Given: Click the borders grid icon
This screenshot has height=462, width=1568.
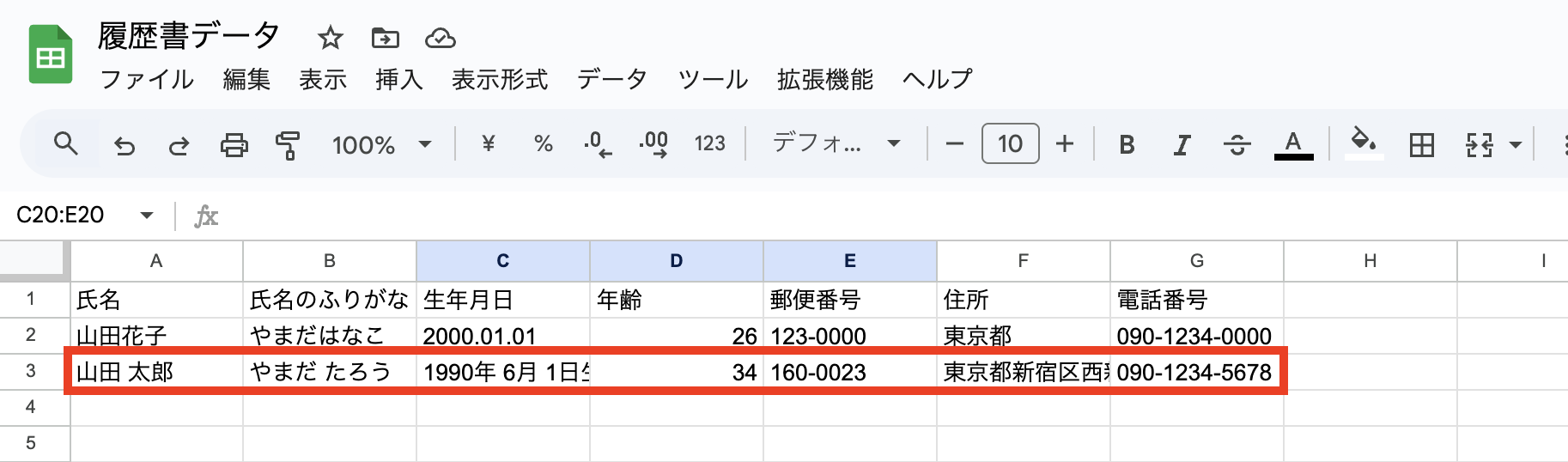Looking at the screenshot, I should click(x=1421, y=145).
